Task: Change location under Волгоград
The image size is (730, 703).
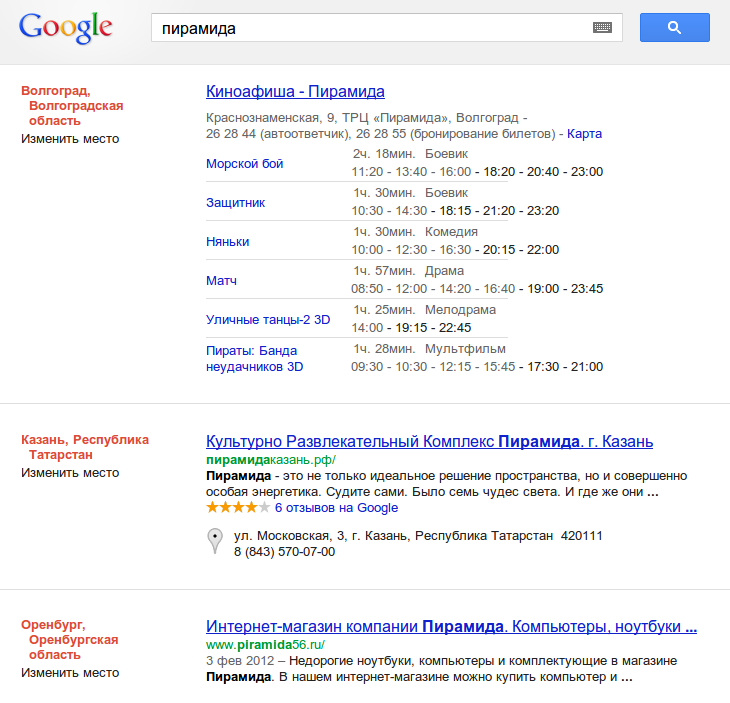Action: click(70, 139)
